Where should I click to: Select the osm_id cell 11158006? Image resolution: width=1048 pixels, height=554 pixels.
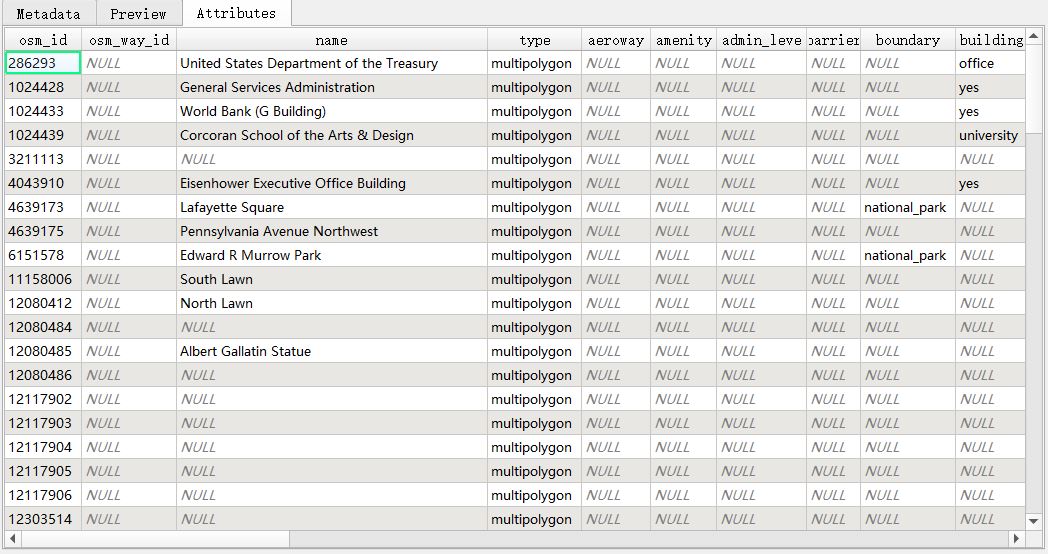[x=43, y=280]
